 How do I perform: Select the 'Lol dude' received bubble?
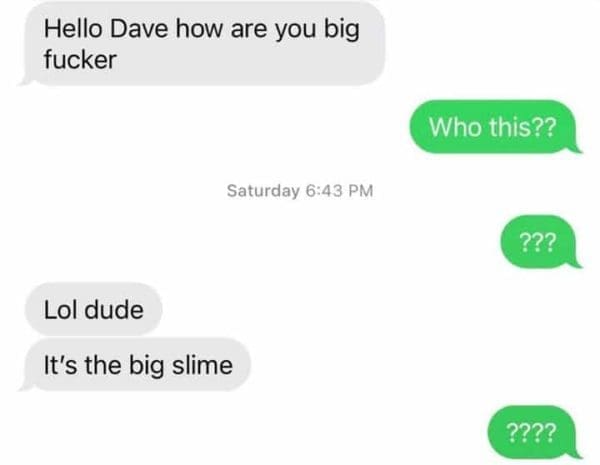click(x=93, y=309)
